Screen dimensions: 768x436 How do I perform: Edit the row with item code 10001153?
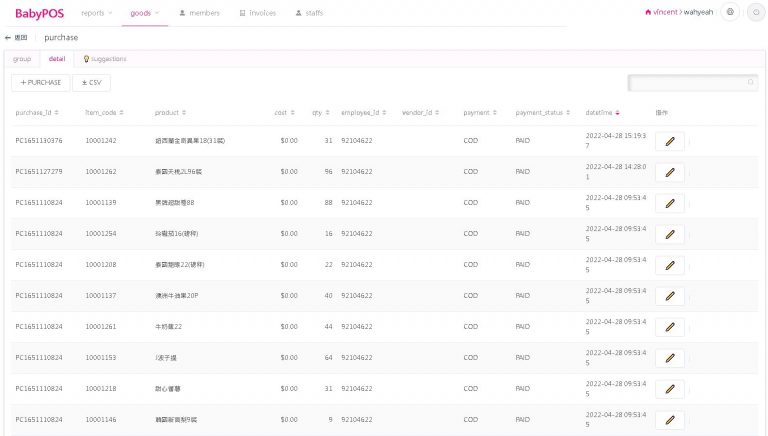point(669,357)
